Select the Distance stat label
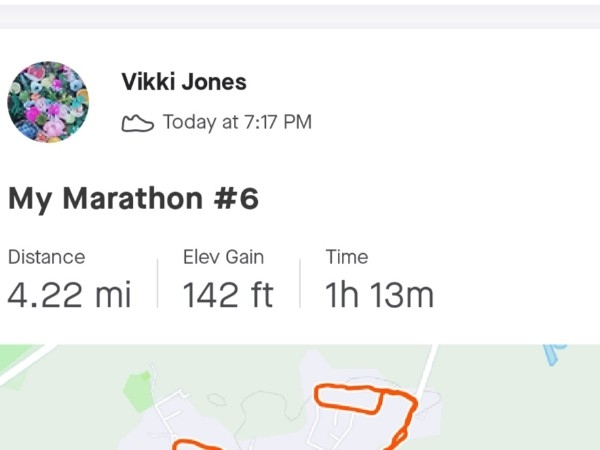Screen dimensions: 600x450 click(47, 257)
